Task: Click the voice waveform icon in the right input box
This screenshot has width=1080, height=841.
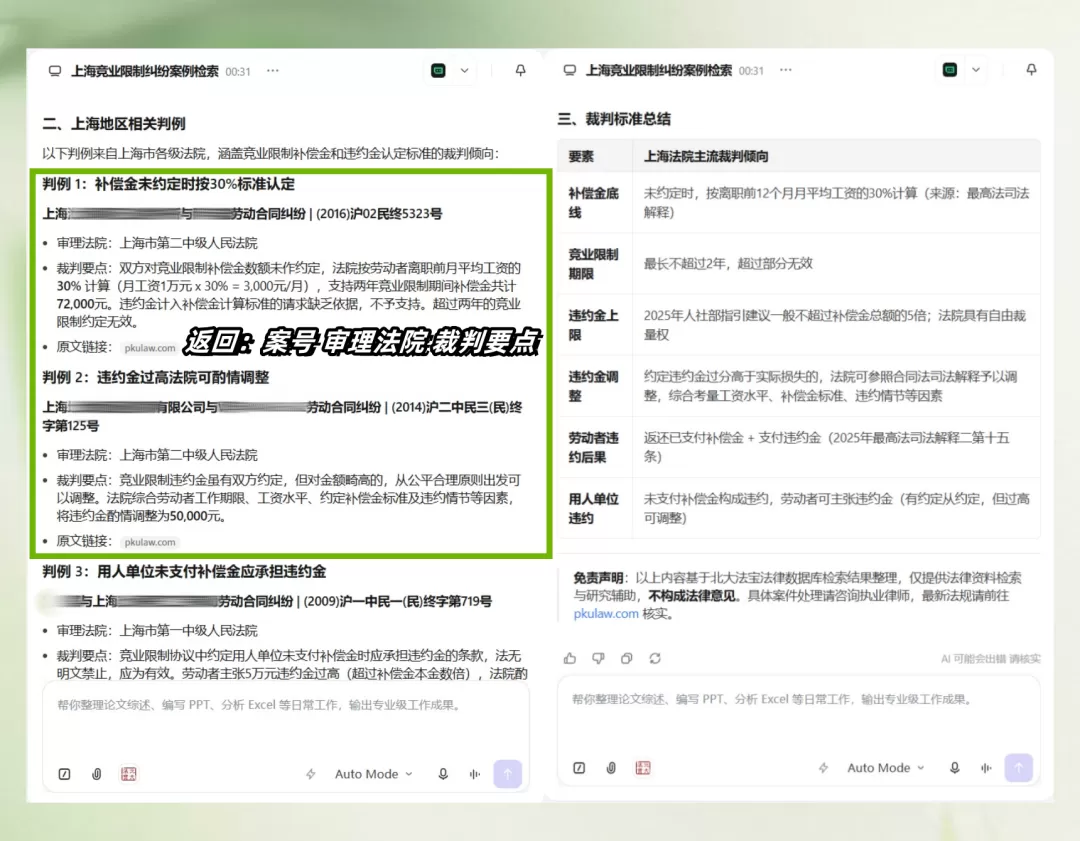Action: (986, 768)
